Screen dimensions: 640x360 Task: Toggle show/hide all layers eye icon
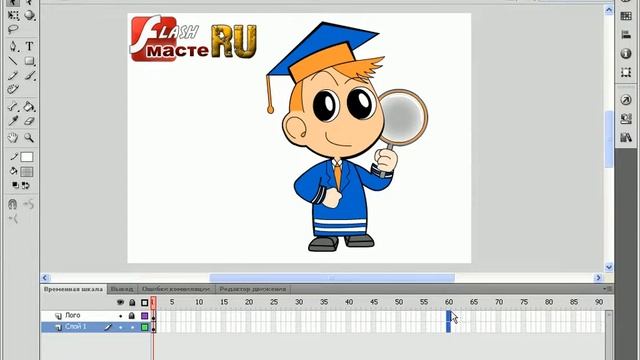120,302
